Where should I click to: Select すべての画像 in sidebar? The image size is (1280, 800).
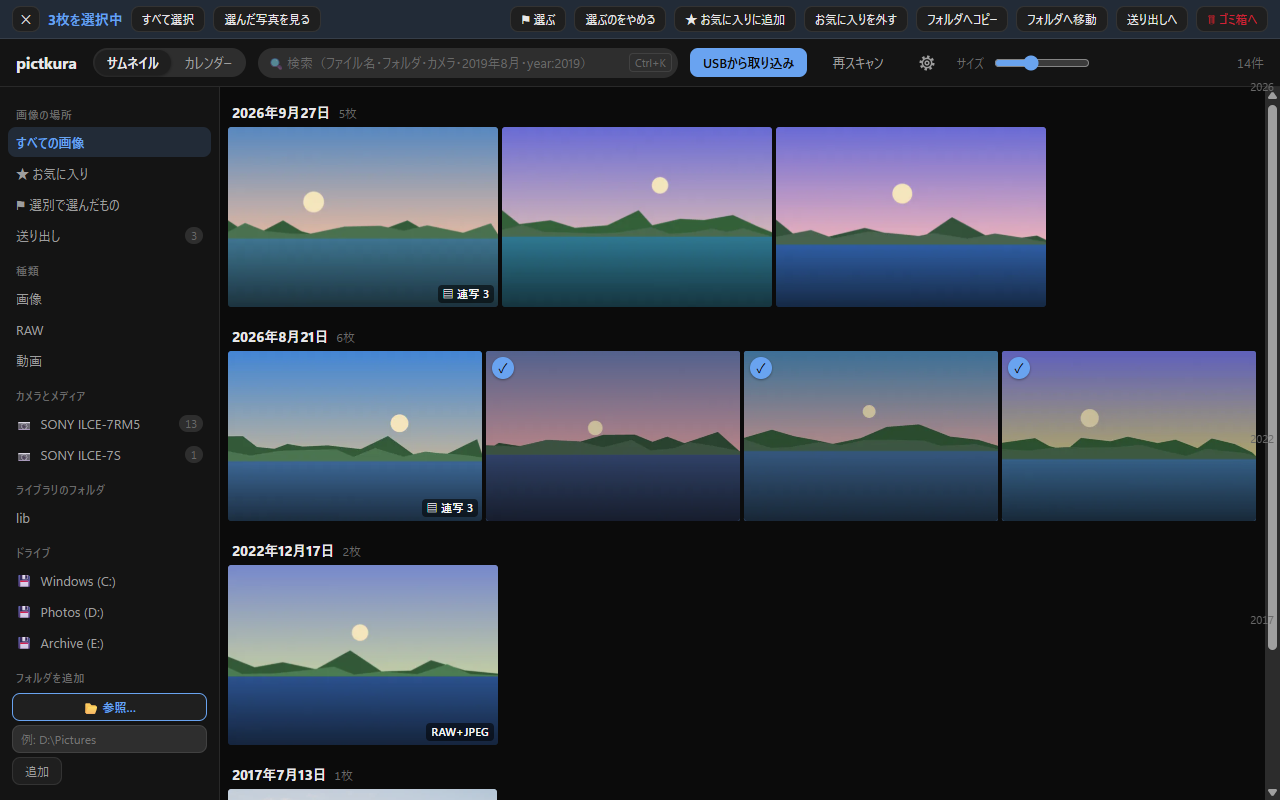click(x=109, y=143)
